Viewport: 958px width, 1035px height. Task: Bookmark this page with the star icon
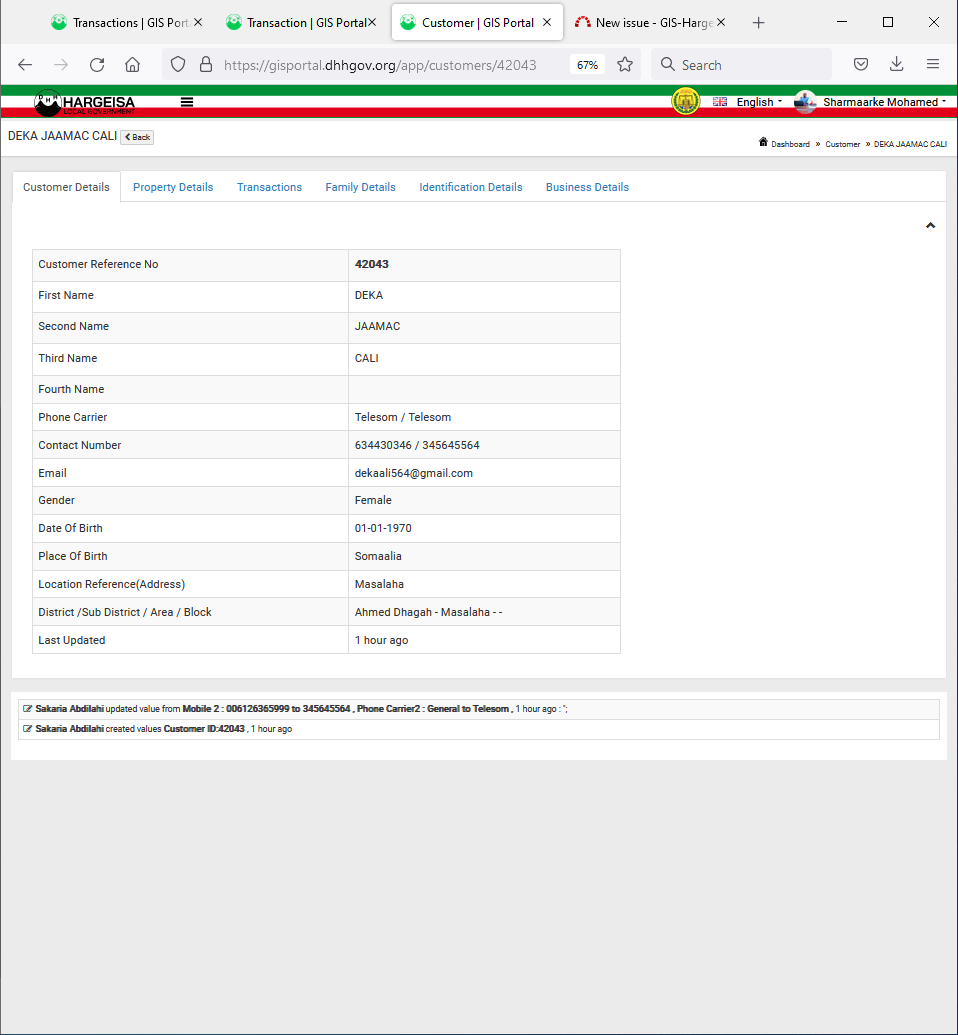pos(625,65)
